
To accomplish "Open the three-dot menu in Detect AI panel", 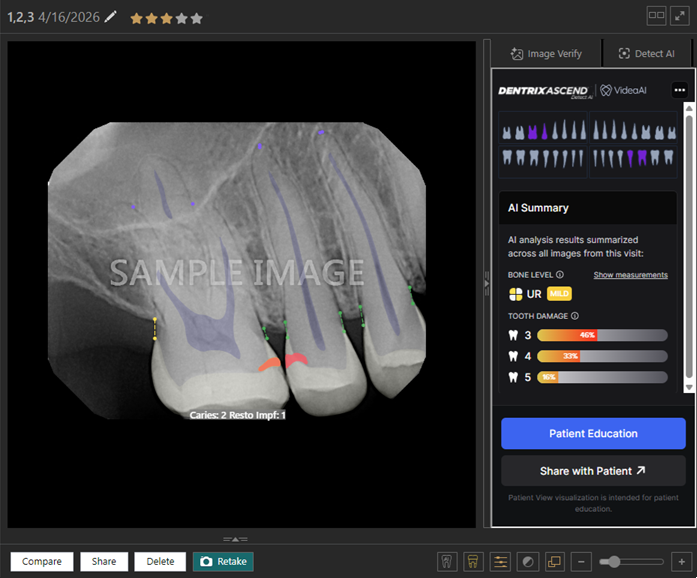I will [x=680, y=90].
